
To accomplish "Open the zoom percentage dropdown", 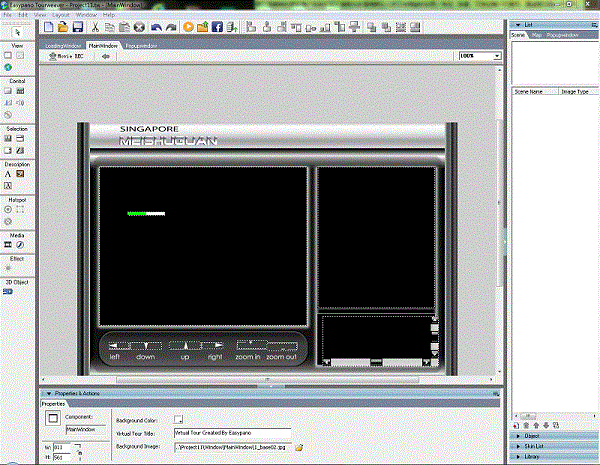I will click(x=497, y=56).
